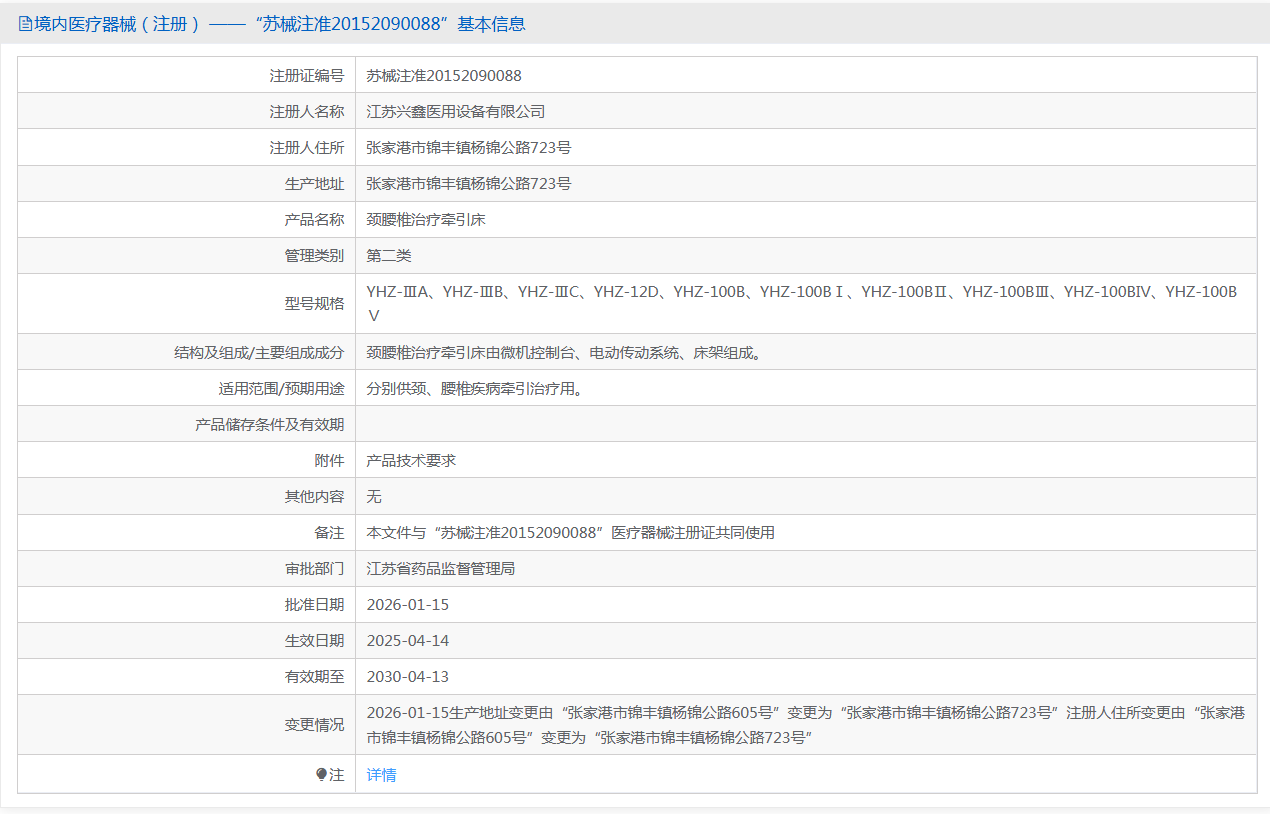The width and height of the screenshot is (1270, 814).
Task: Click the 批准日期 label
Action: (314, 604)
